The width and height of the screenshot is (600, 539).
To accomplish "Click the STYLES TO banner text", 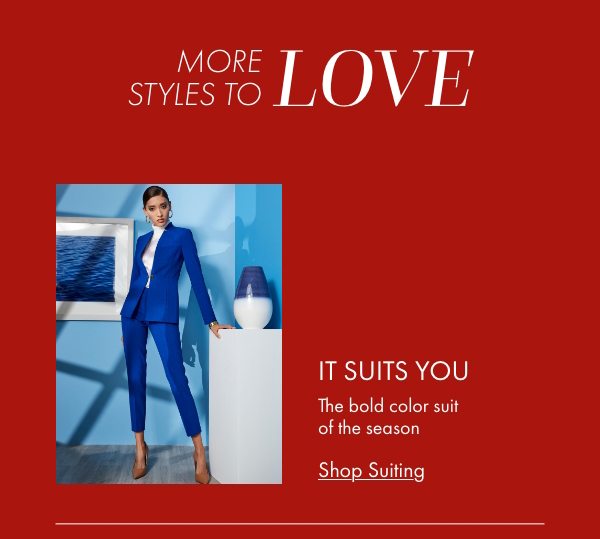I will 194,94.
